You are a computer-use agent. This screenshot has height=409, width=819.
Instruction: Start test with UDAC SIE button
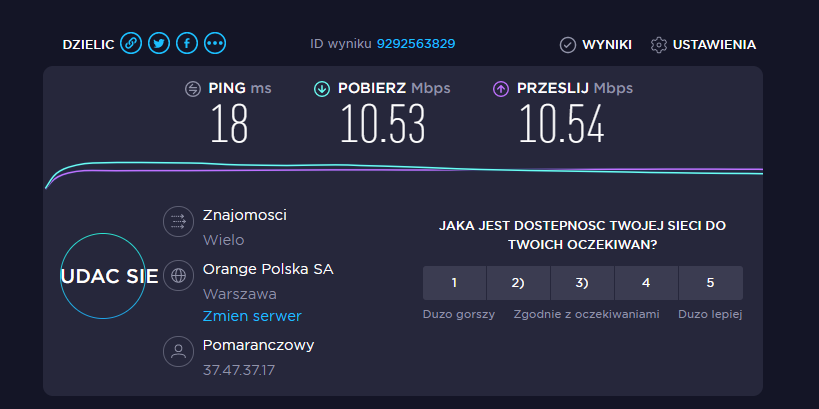click(x=103, y=276)
